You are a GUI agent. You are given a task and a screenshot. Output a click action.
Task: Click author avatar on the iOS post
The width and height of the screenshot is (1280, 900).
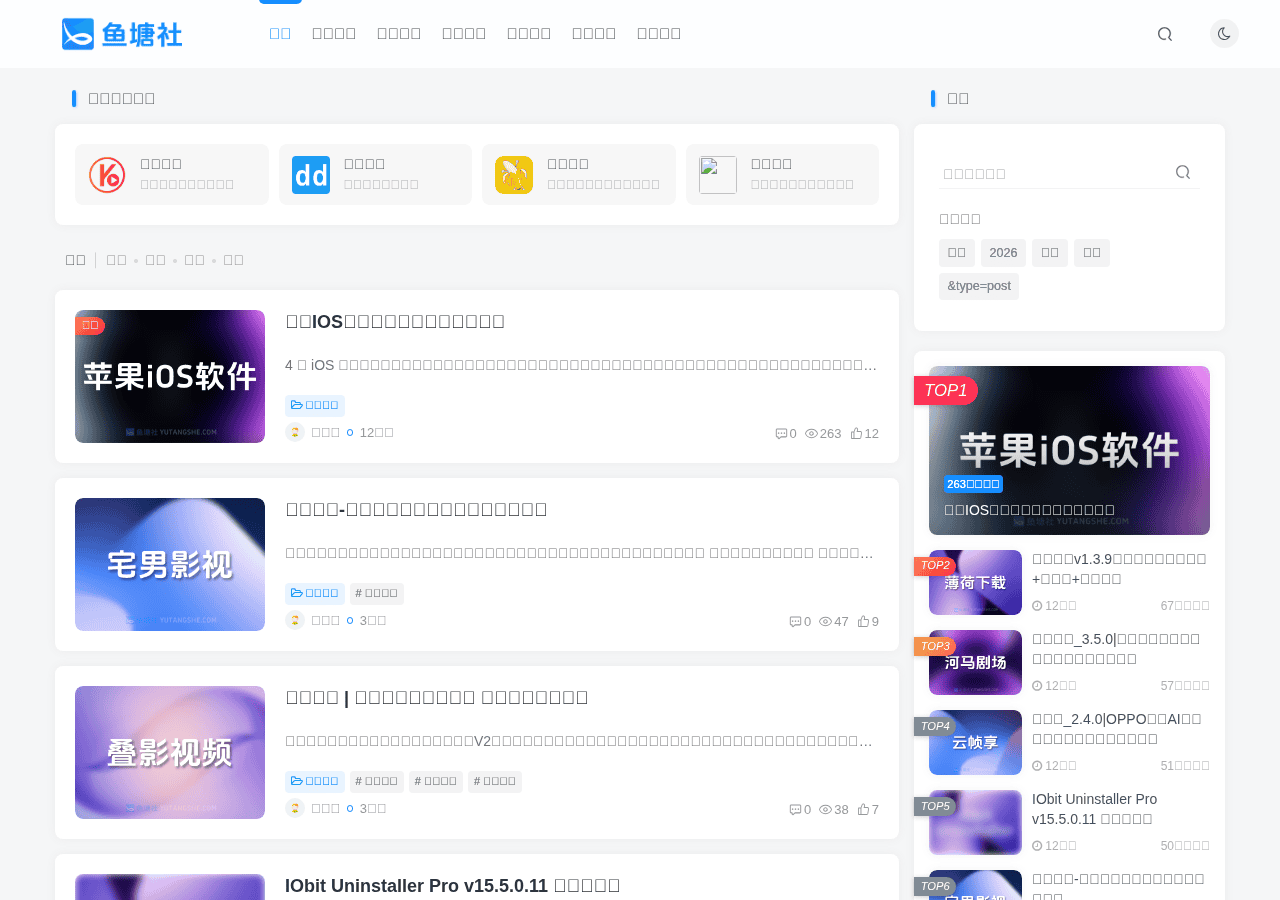click(x=295, y=432)
